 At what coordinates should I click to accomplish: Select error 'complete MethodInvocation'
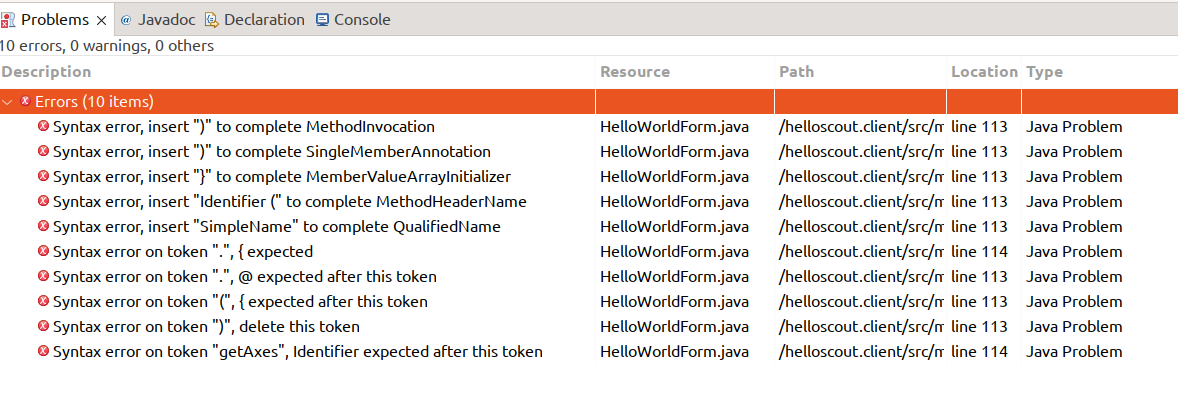244,127
